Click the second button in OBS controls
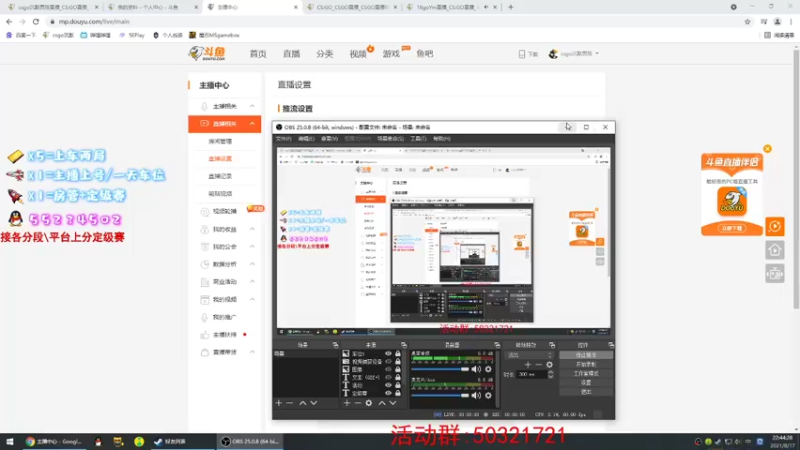Image resolution: width=800 pixels, height=450 pixels. [x=586, y=364]
